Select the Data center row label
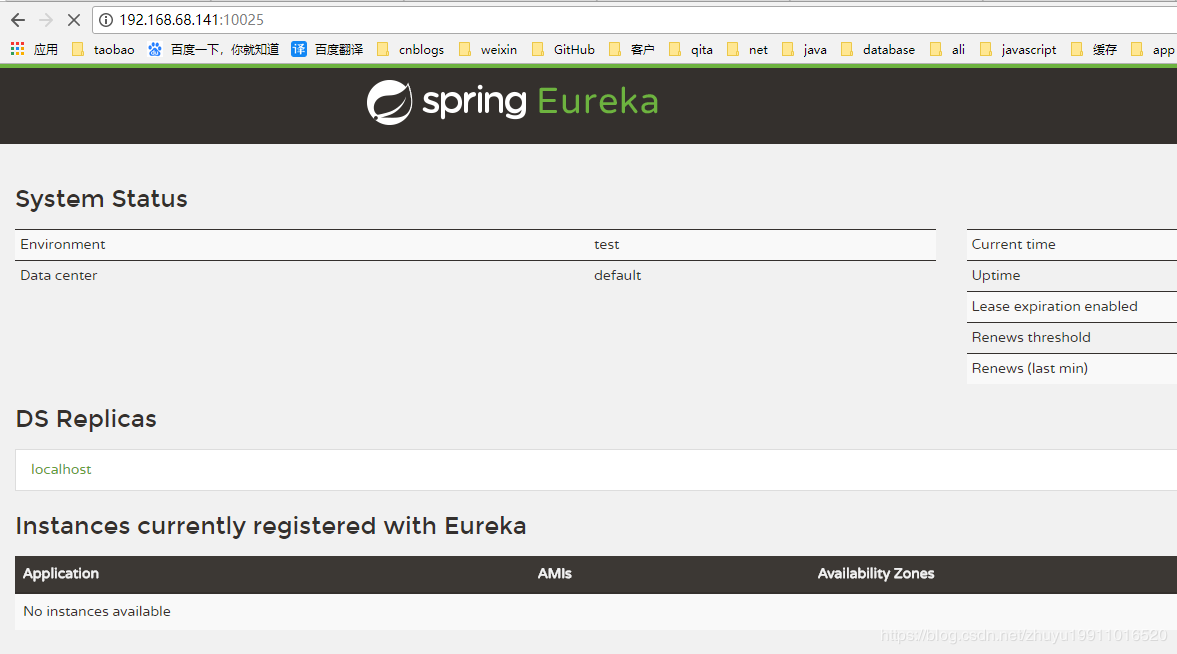This screenshot has height=654, width=1177. tap(59, 276)
